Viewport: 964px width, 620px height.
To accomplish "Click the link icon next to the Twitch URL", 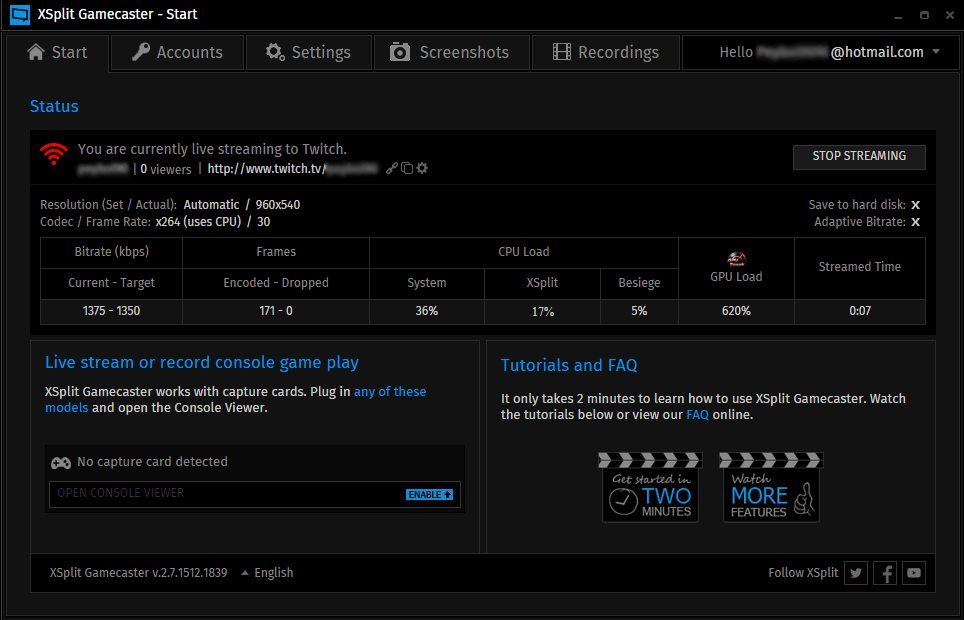I will (x=391, y=168).
